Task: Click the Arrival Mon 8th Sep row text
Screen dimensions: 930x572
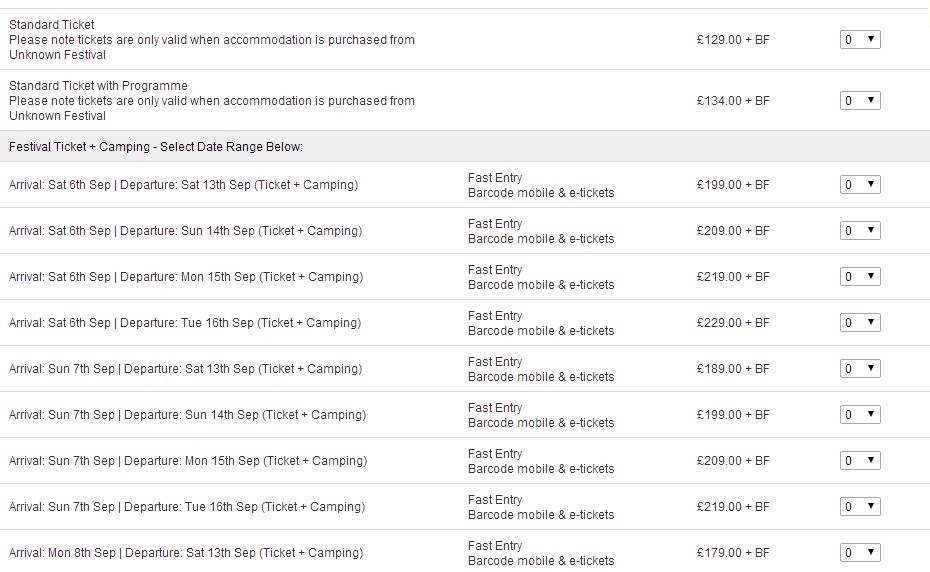Action: pos(186,552)
